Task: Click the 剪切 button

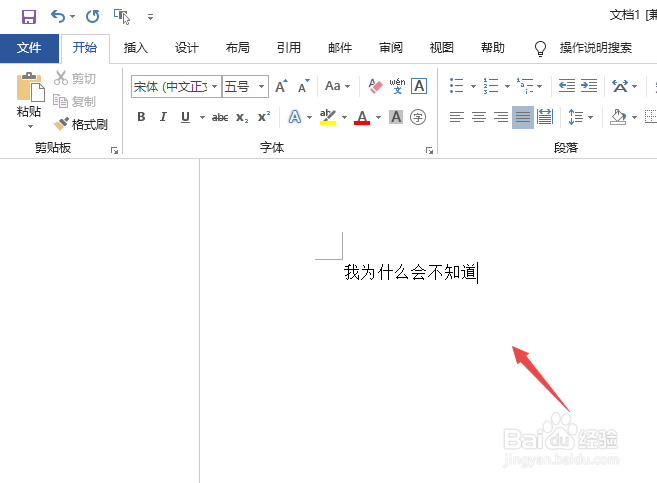Action: point(75,78)
